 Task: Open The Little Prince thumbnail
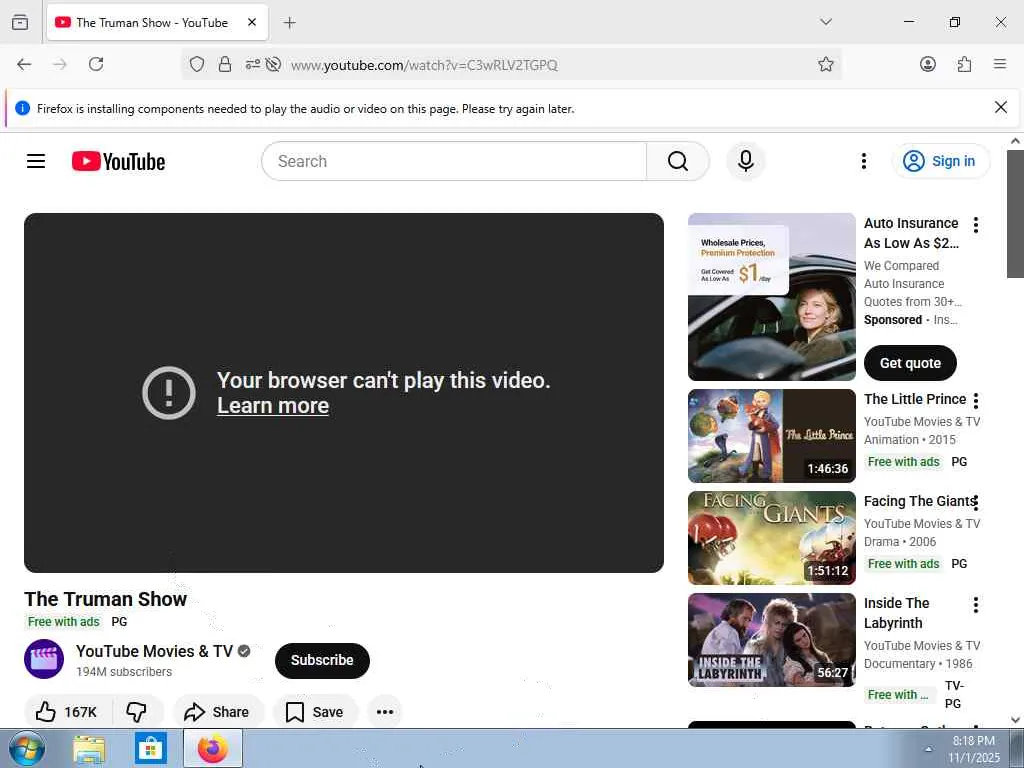(x=771, y=436)
